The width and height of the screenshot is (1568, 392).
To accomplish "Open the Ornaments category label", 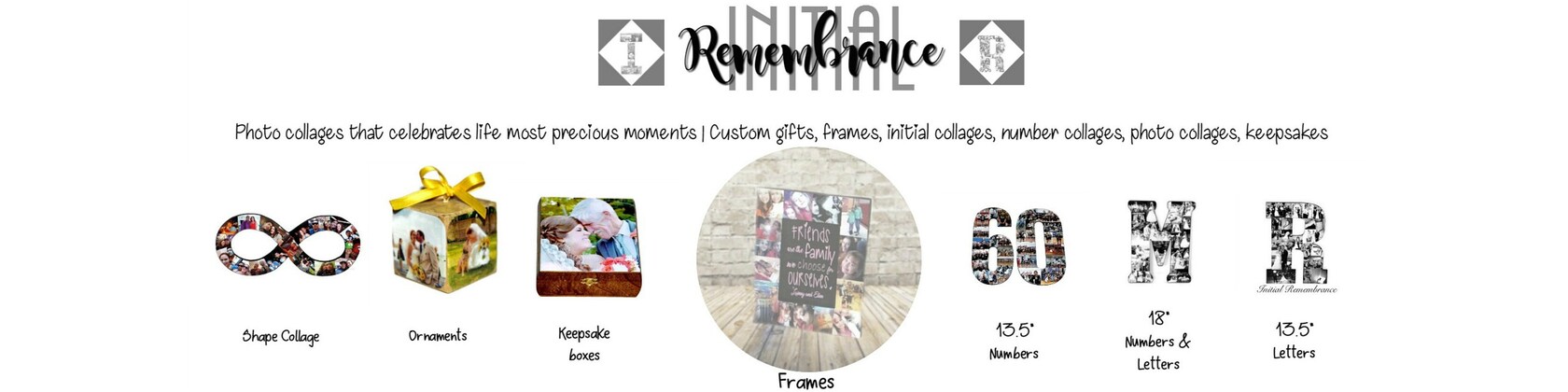I will click(x=438, y=336).
